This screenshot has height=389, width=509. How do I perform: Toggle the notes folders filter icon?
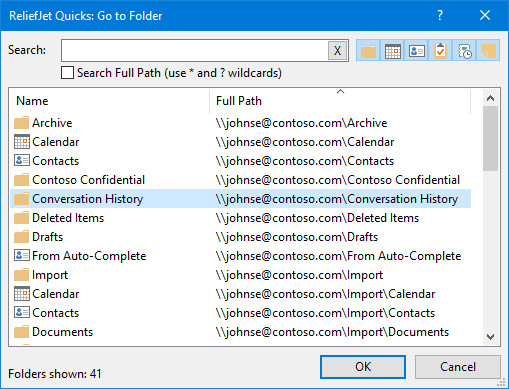click(x=488, y=51)
